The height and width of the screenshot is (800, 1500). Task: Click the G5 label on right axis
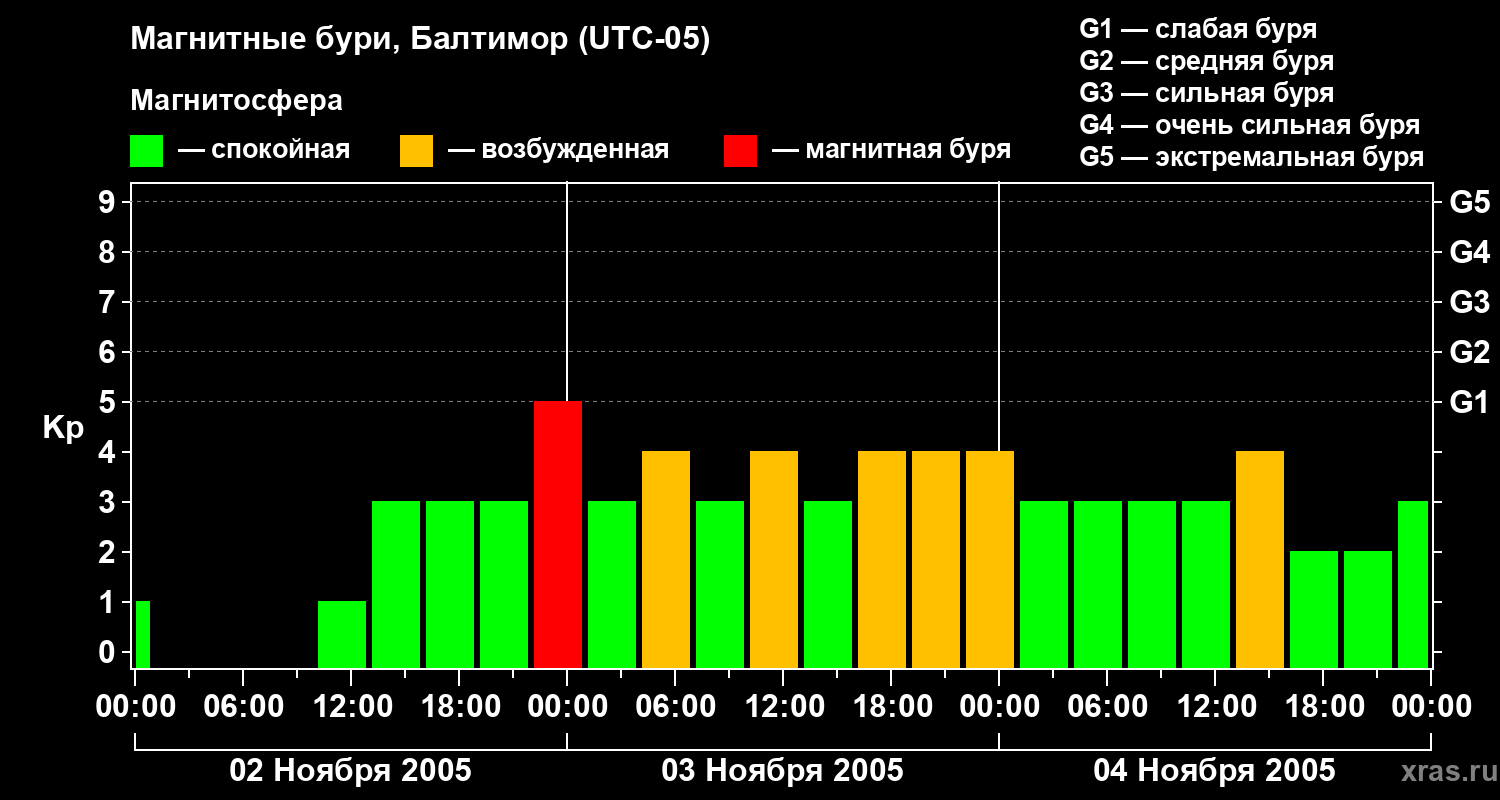click(1469, 202)
